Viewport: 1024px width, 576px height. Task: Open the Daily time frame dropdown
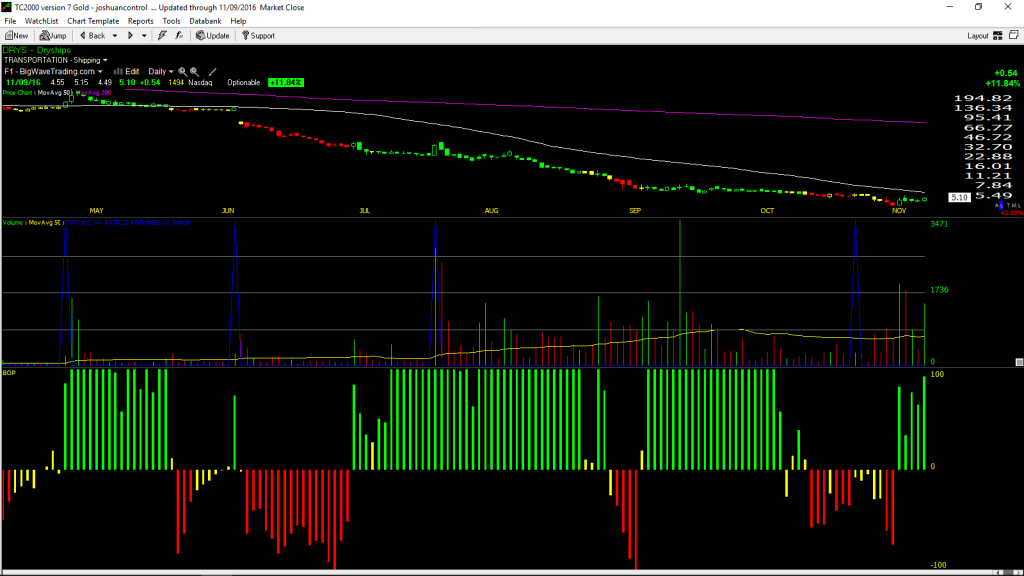point(161,71)
